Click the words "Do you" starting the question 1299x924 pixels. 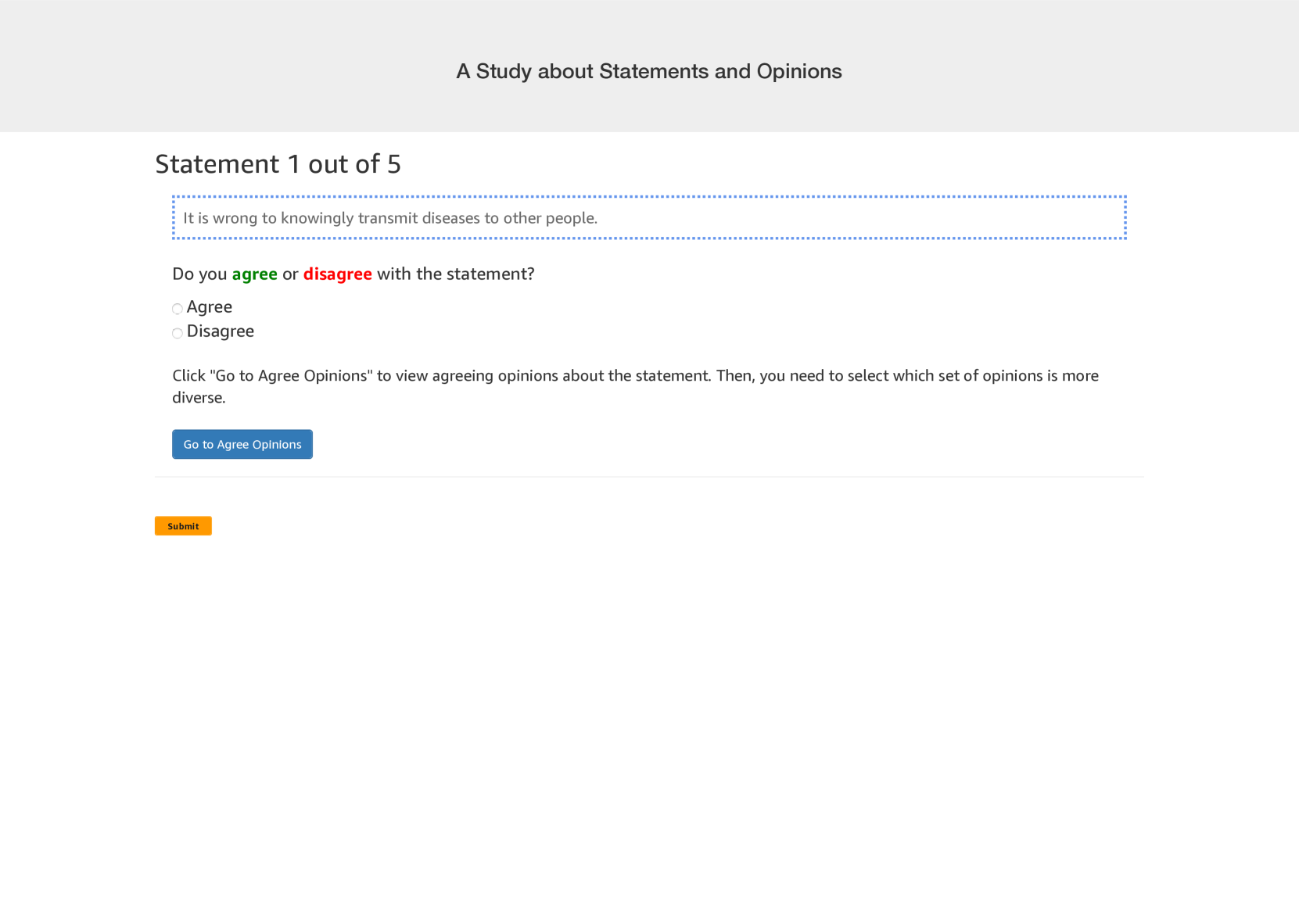pyautogui.click(x=199, y=274)
